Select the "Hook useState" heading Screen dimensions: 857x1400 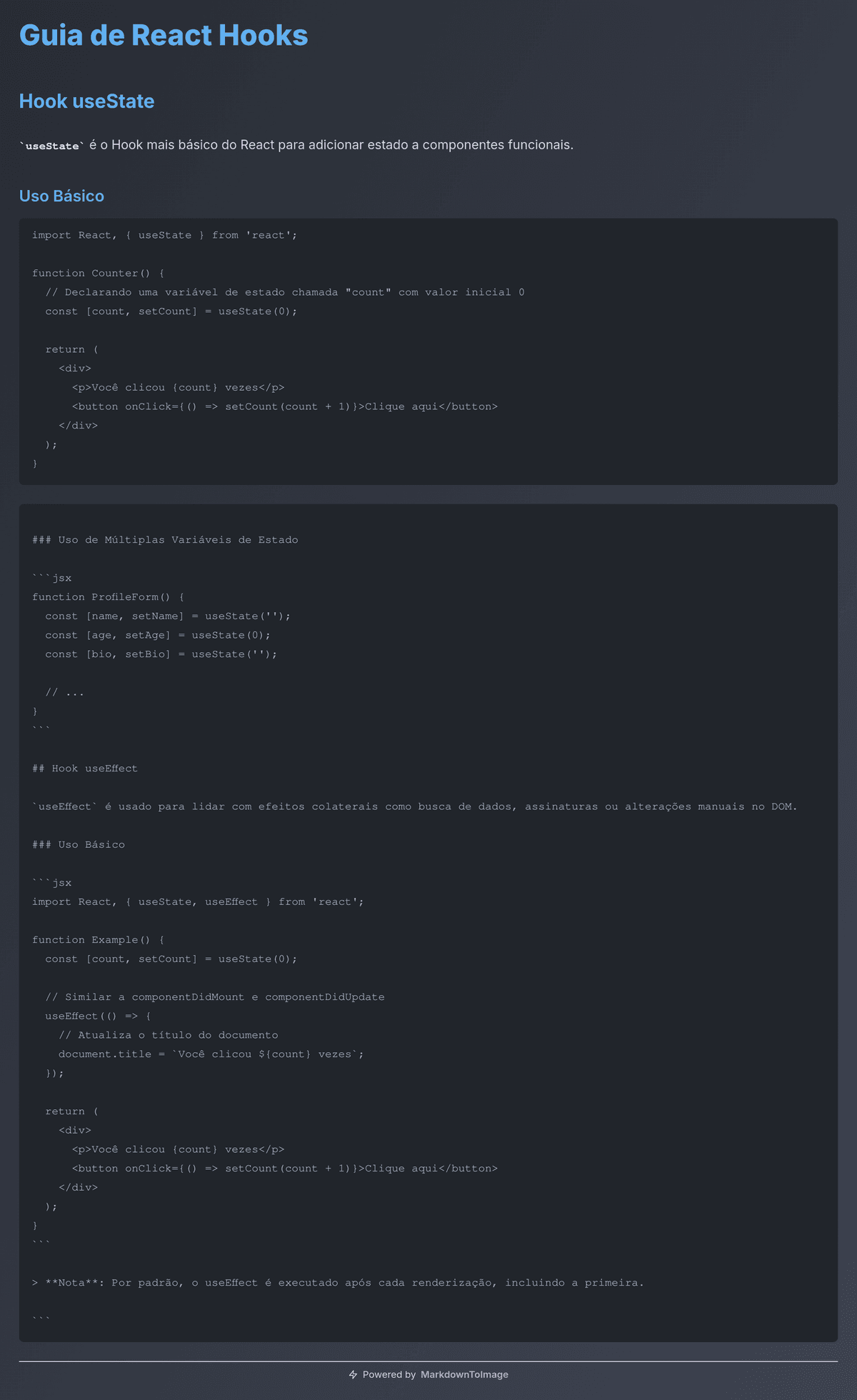(x=86, y=101)
